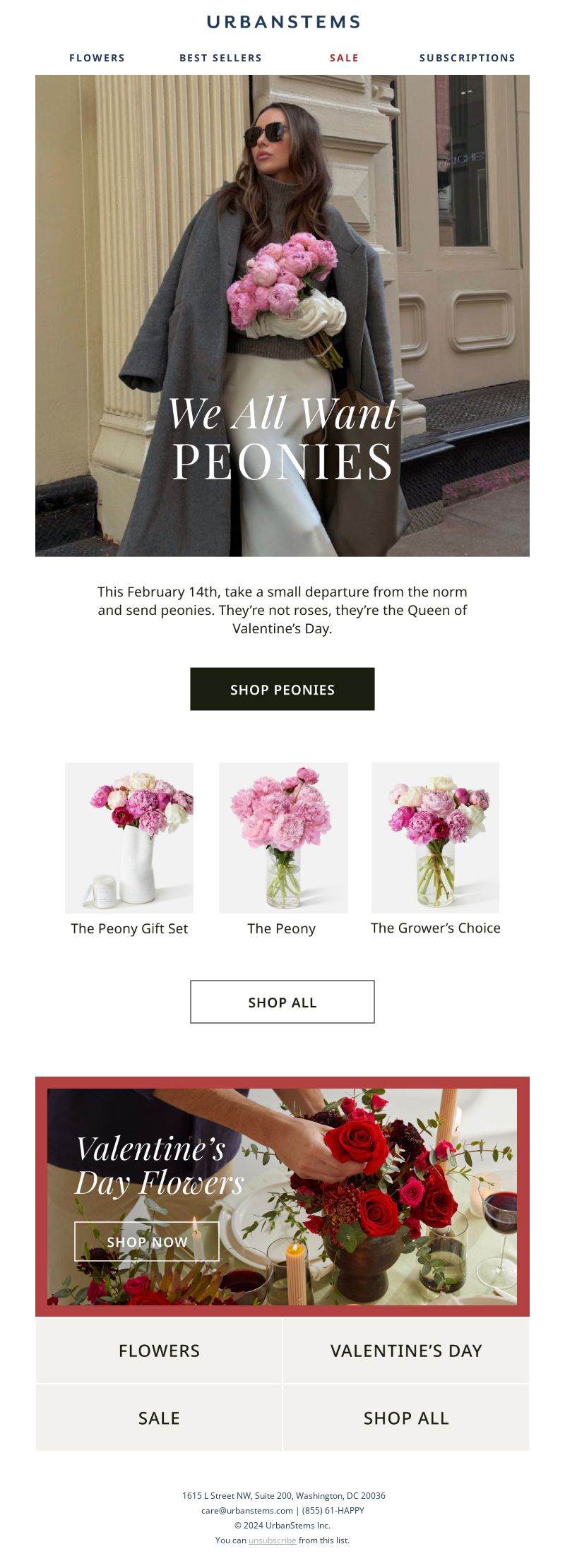The image size is (565, 1568).
Task: Open The Peony Gift Set label link
Action: click(129, 928)
